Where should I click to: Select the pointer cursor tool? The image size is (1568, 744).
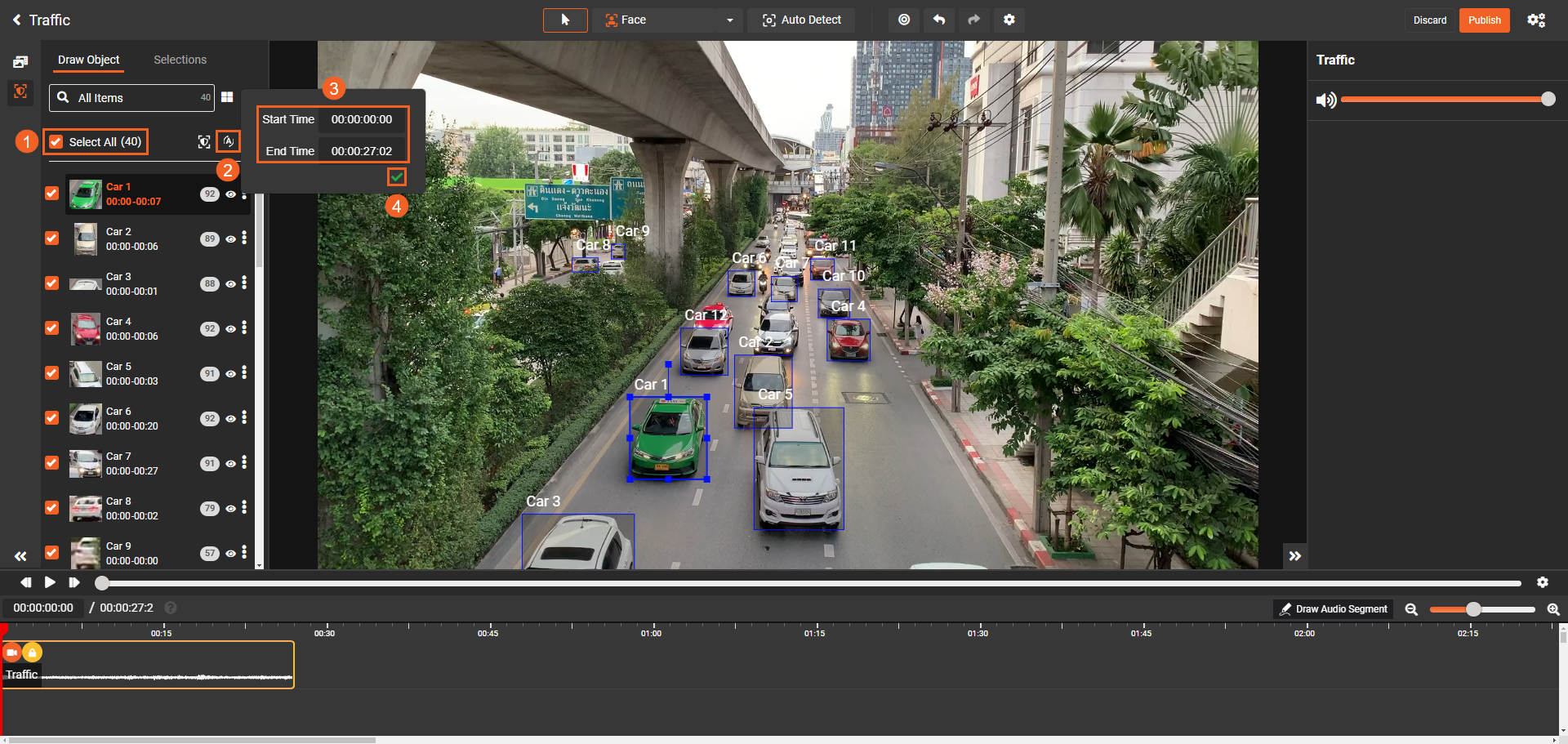tap(565, 20)
